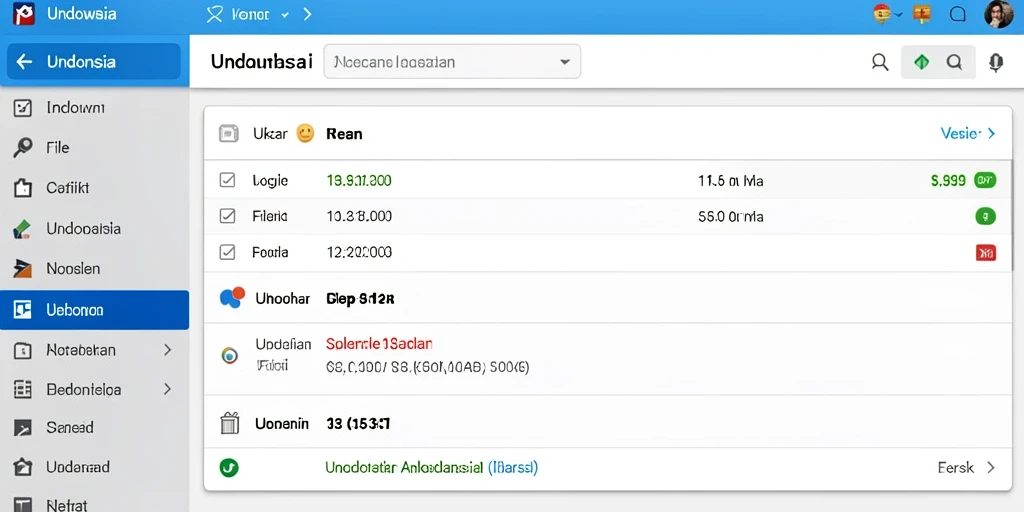The height and width of the screenshot is (512, 1024).
Task: Click the envelope icon beside Nooslen
Action: pyautogui.click(x=22, y=268)
